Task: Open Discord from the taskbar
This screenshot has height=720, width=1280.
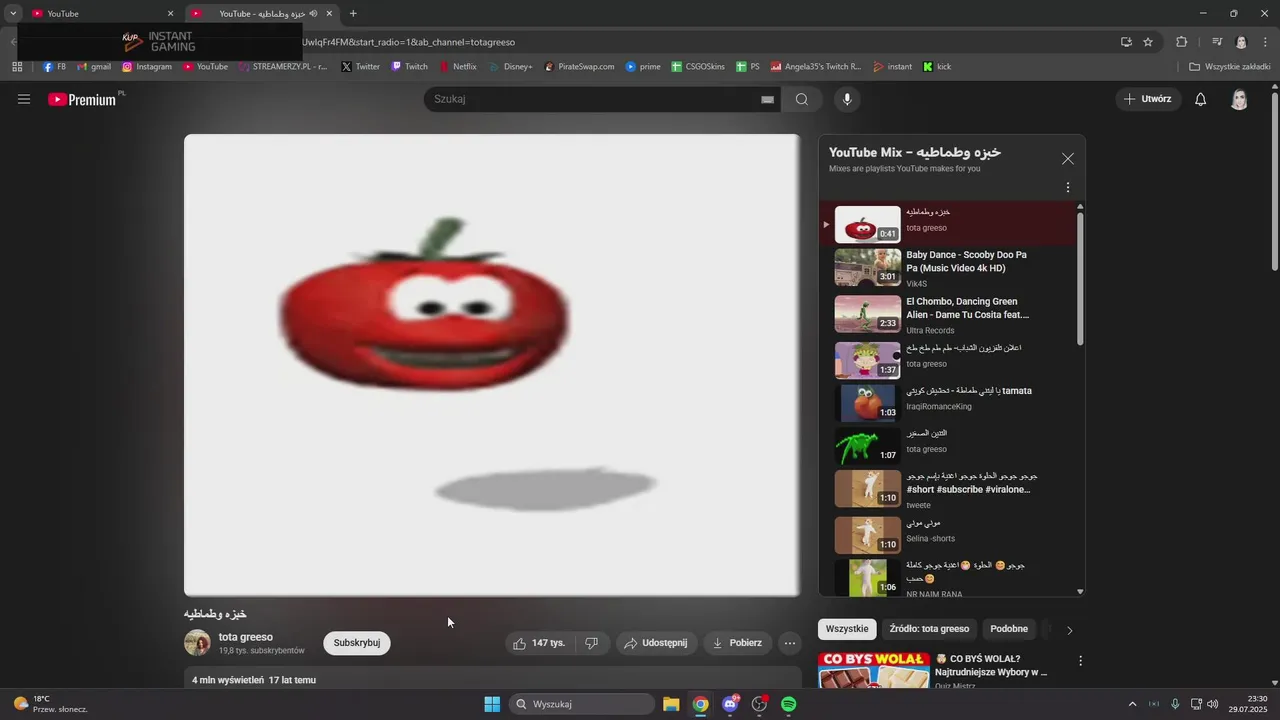Action: click(x=731, y=704)
